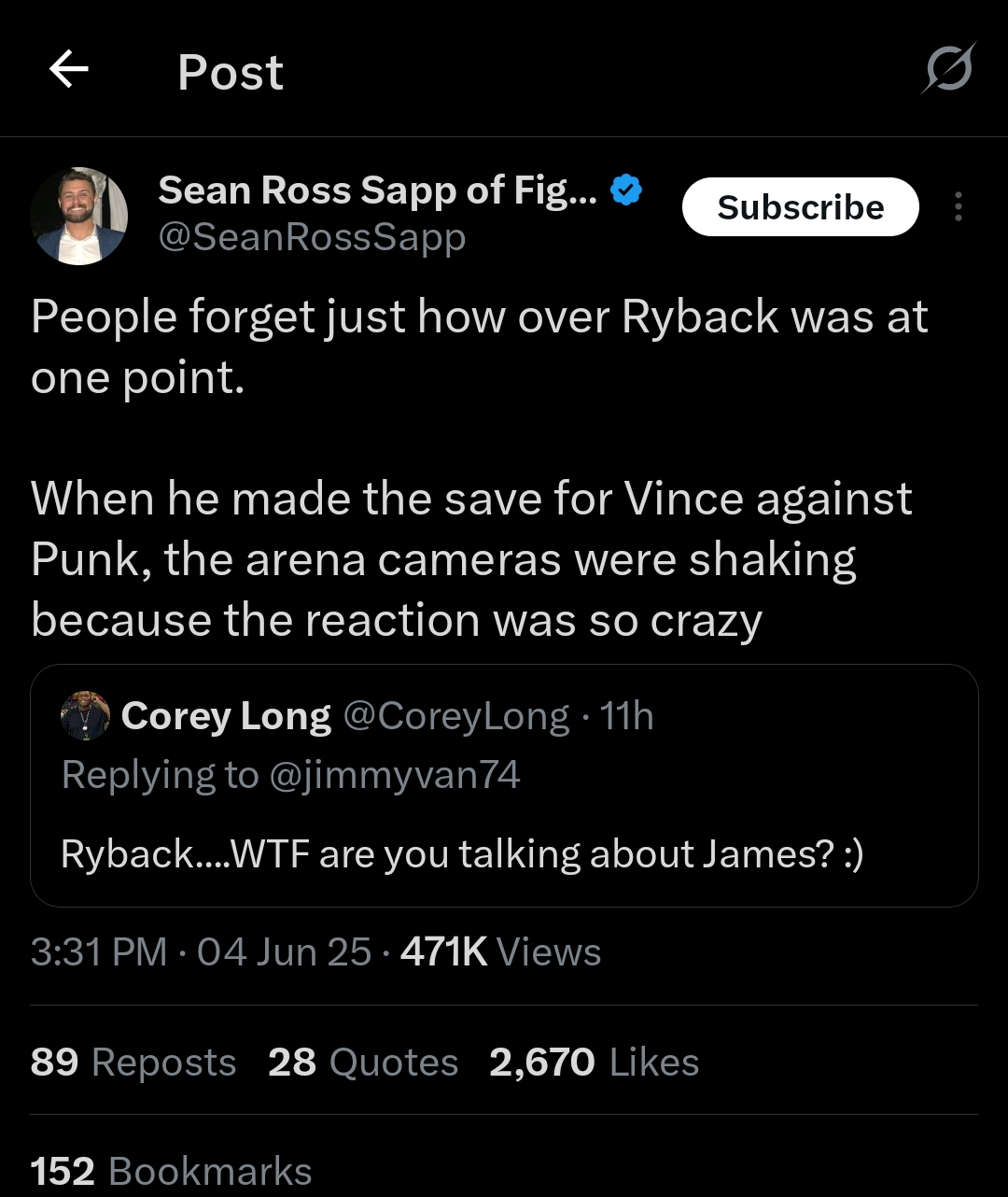Open the three-dot more options menu
The height and width of the screenshot is (1197, 1008).
pyautogui.click(x=958, y=207)
